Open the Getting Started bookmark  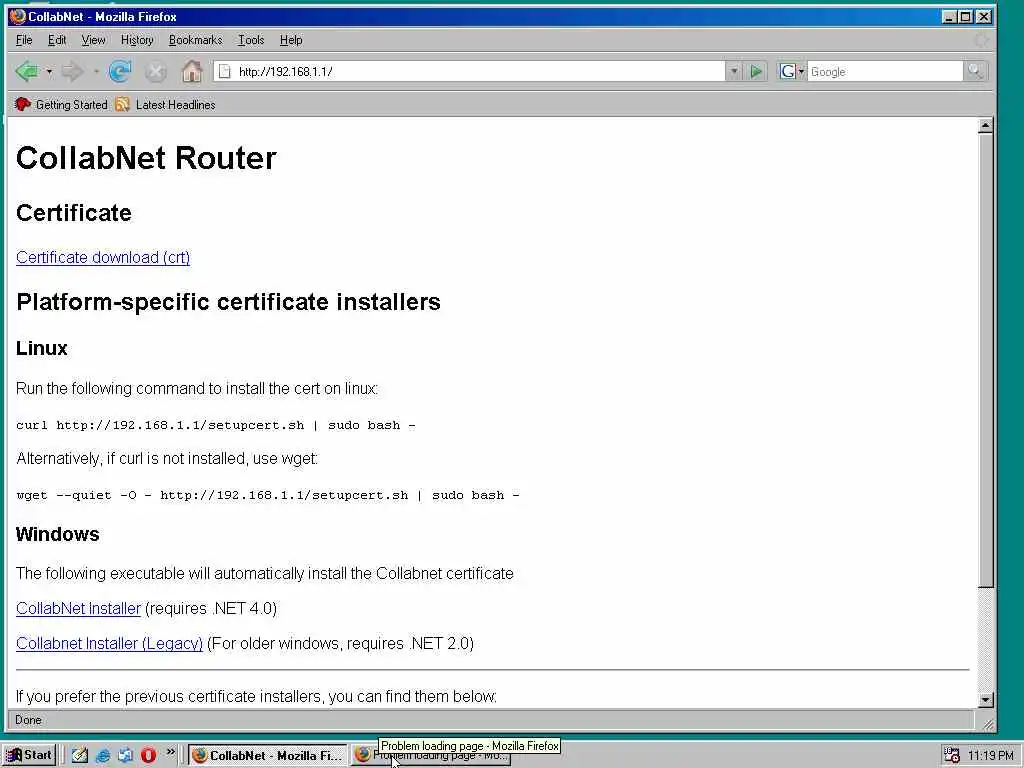[61, 104]
